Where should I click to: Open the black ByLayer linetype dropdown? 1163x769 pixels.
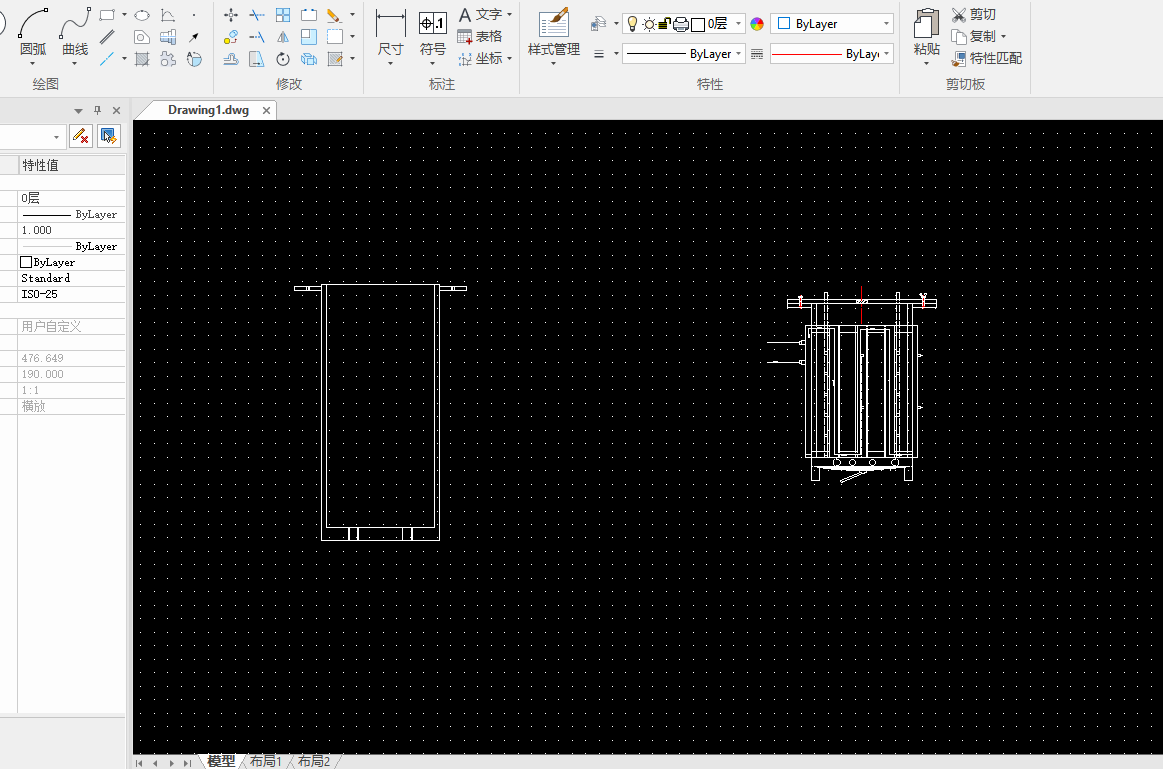[739, 54]
